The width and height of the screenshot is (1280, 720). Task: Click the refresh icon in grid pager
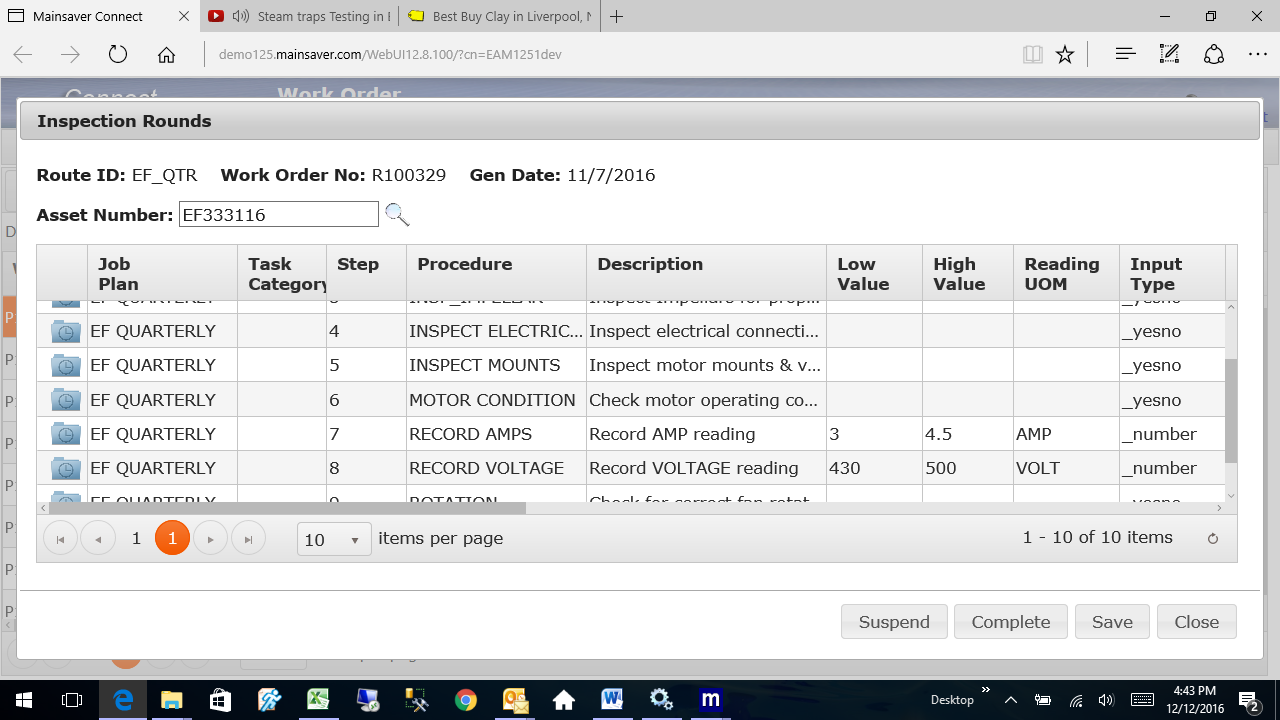click(x=1212, y=539)
